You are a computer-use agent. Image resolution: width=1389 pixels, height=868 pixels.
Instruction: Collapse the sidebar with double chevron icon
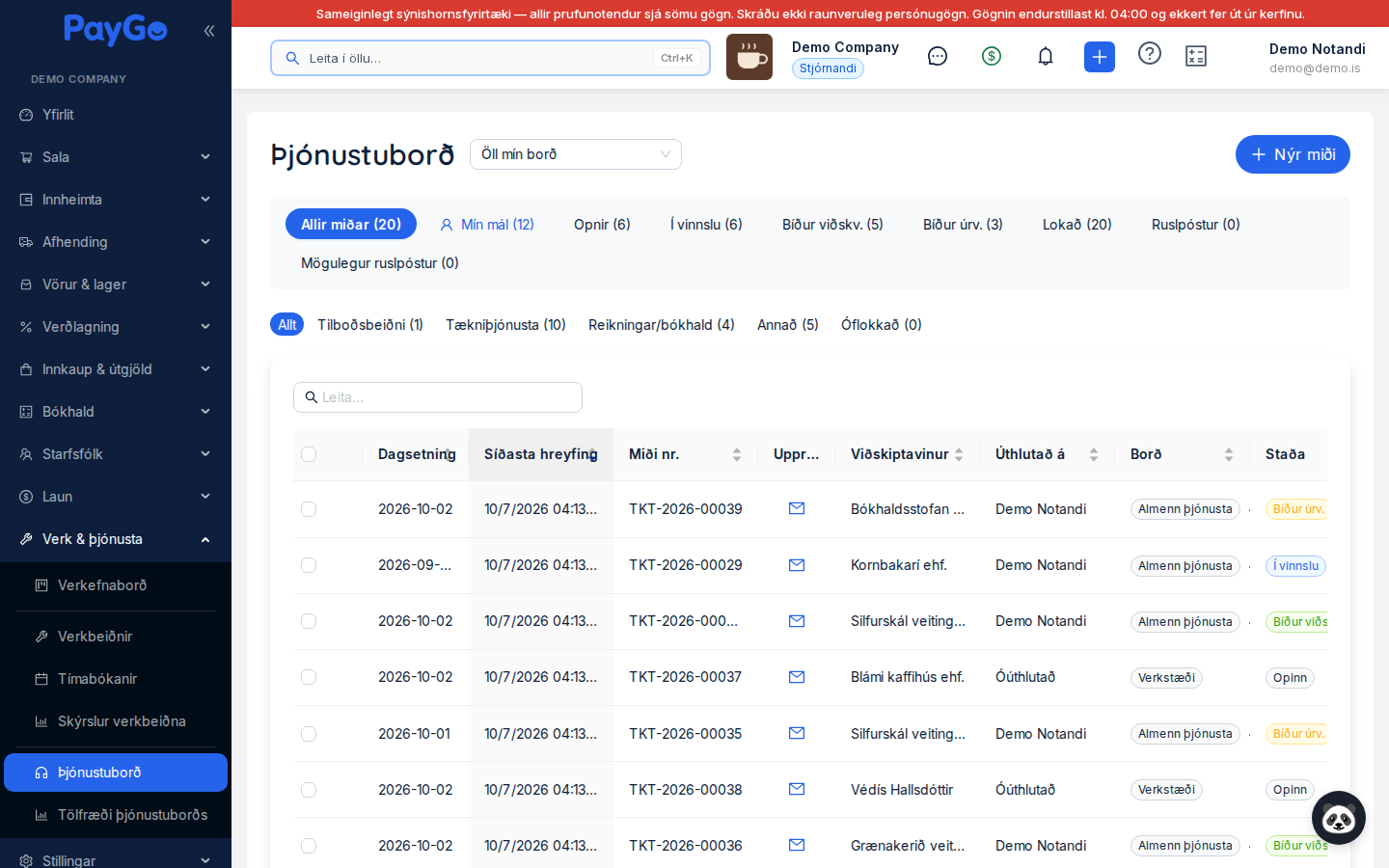click(209, 31)
